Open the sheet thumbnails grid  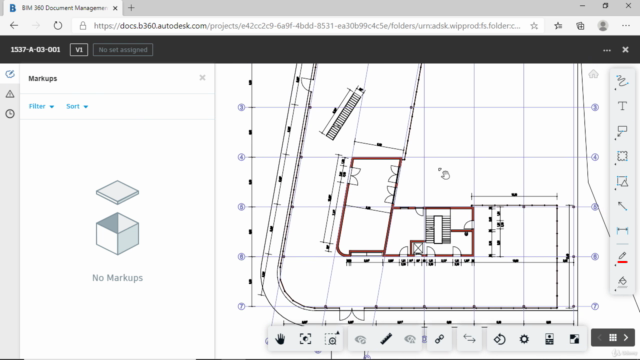(x=613, y=338)
